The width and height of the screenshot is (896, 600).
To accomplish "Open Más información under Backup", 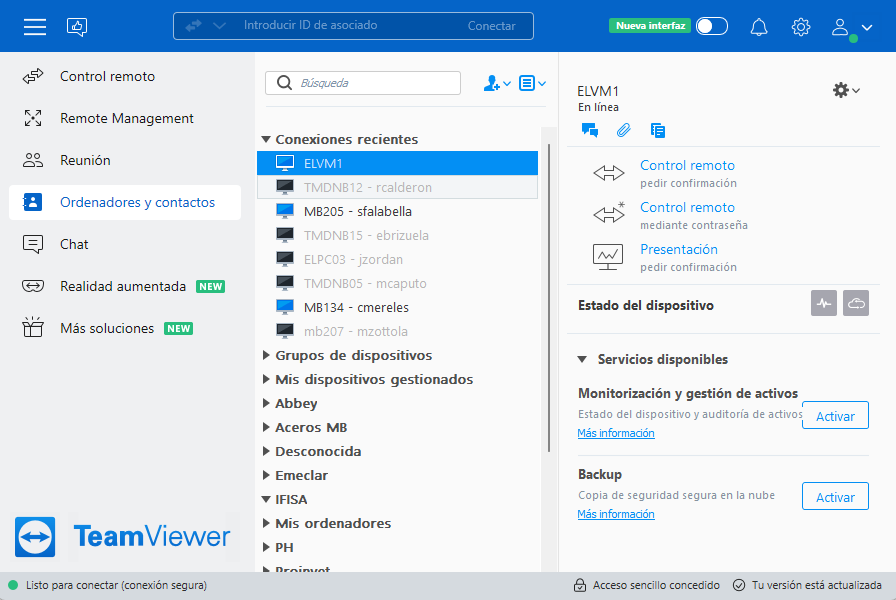I will [616, 513].
